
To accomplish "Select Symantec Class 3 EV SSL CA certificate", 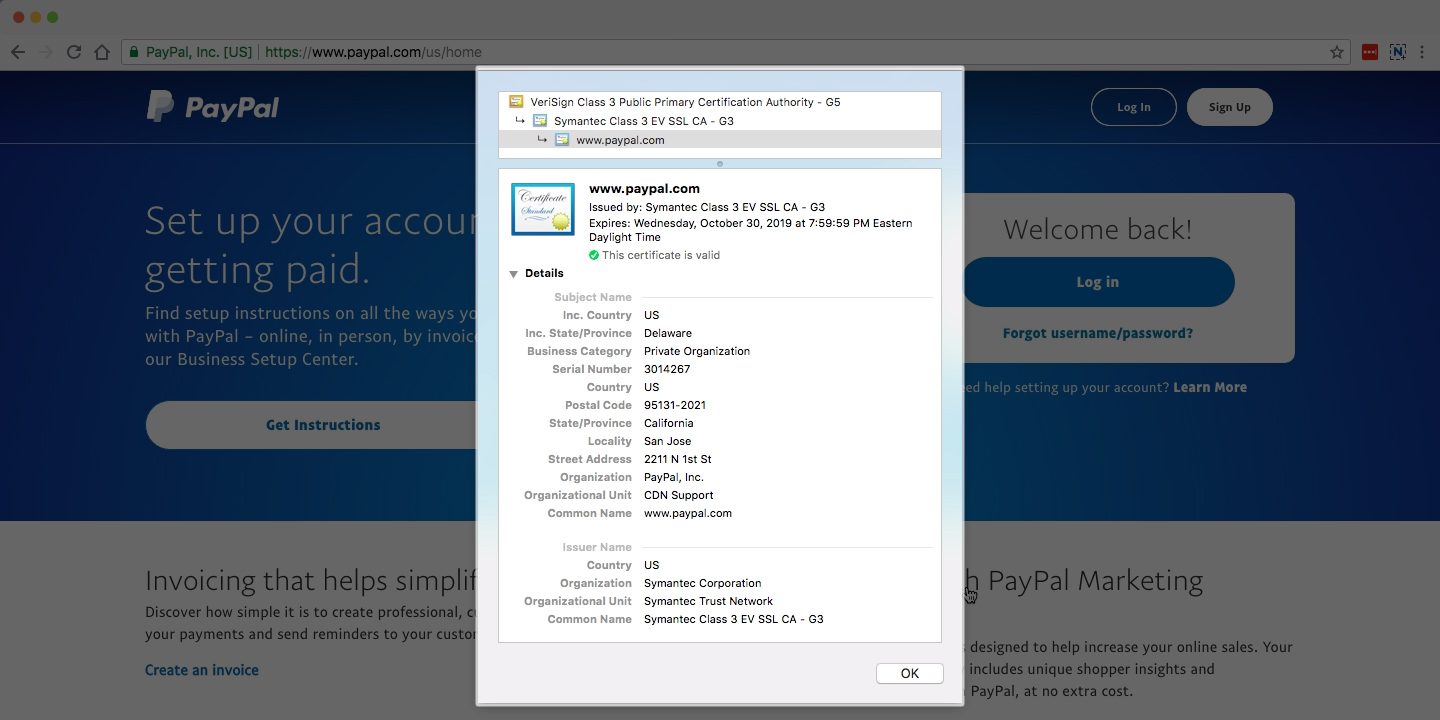I will (x=643, y=121).
